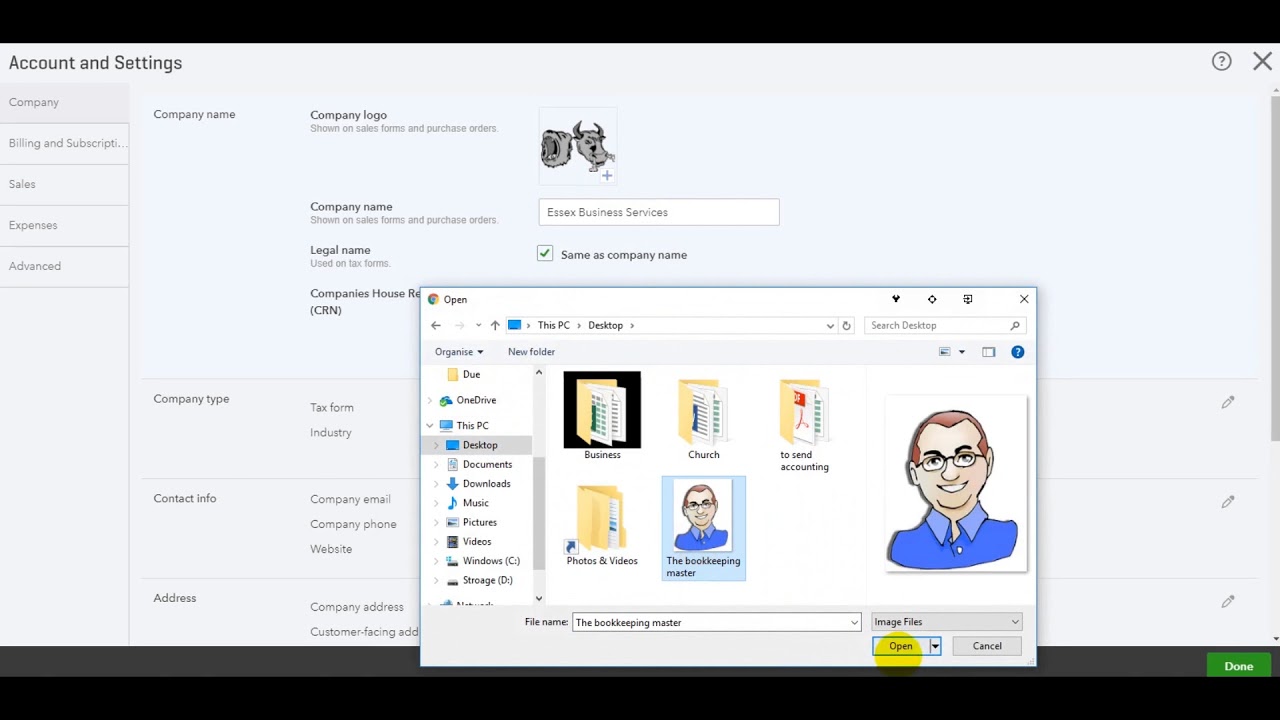Image resolution: width=1280 pixels, height=720 pixels.
Task: Expand the File name dropdown arrow
Action: click(854, 622)
